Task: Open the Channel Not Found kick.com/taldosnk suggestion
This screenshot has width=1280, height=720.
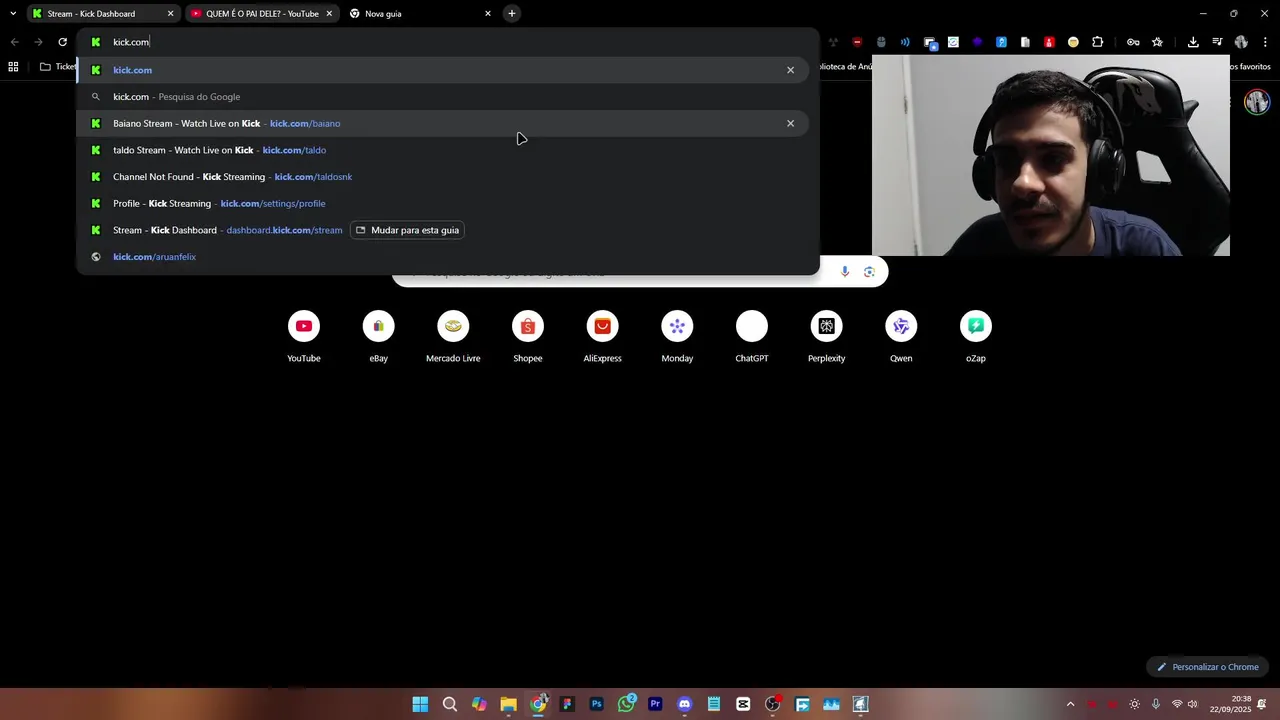Action: click(x=442, y=177)
